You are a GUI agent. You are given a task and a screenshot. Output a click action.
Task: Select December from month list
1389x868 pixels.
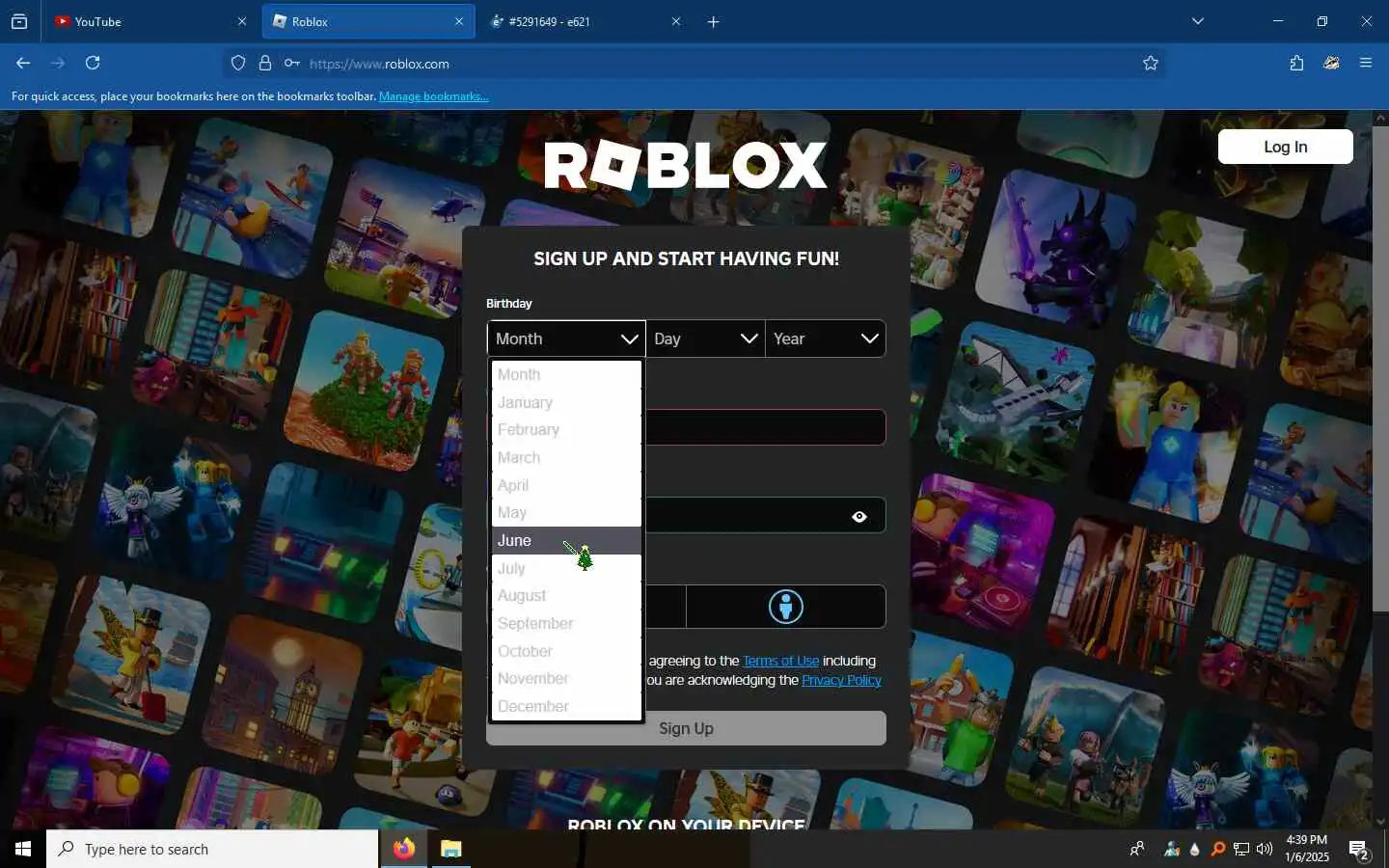566,706
